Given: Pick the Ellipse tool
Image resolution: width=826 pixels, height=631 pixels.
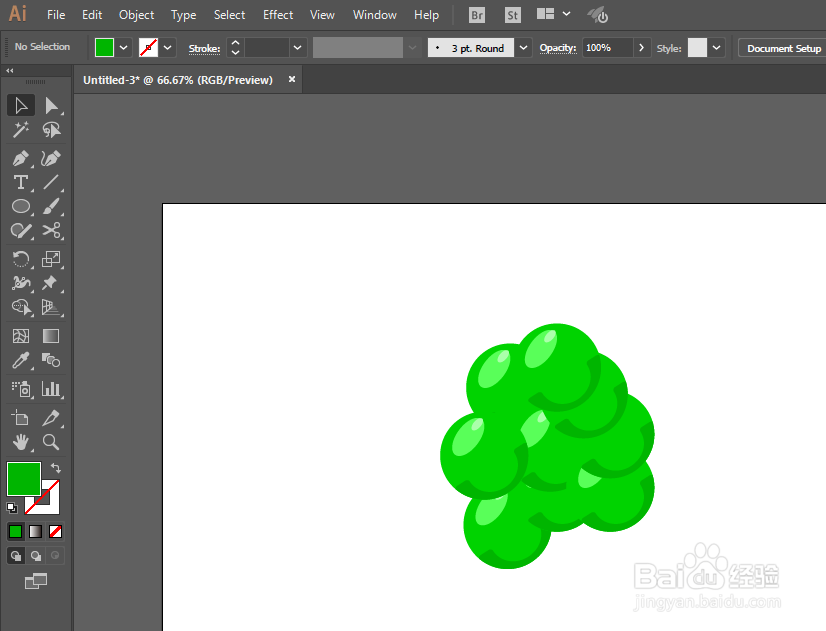Looking at the screenshot, I should (21, 206).
